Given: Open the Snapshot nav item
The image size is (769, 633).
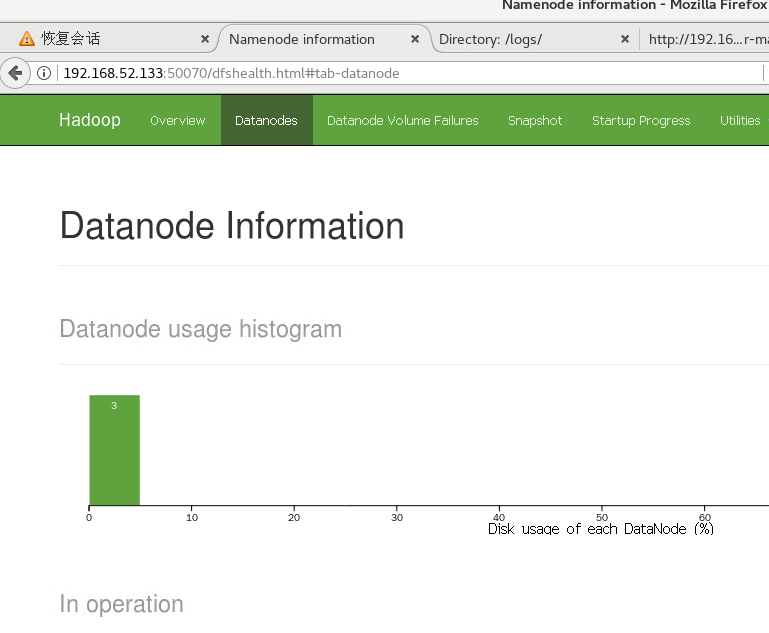Looking at the screenshot, I should point(535,121).
